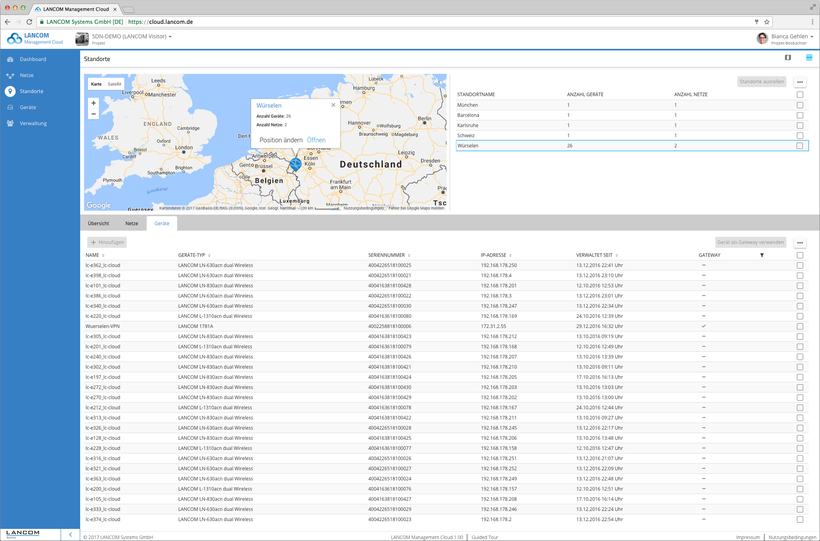Click the Gateway column filter icon

[x=762, y=255]
